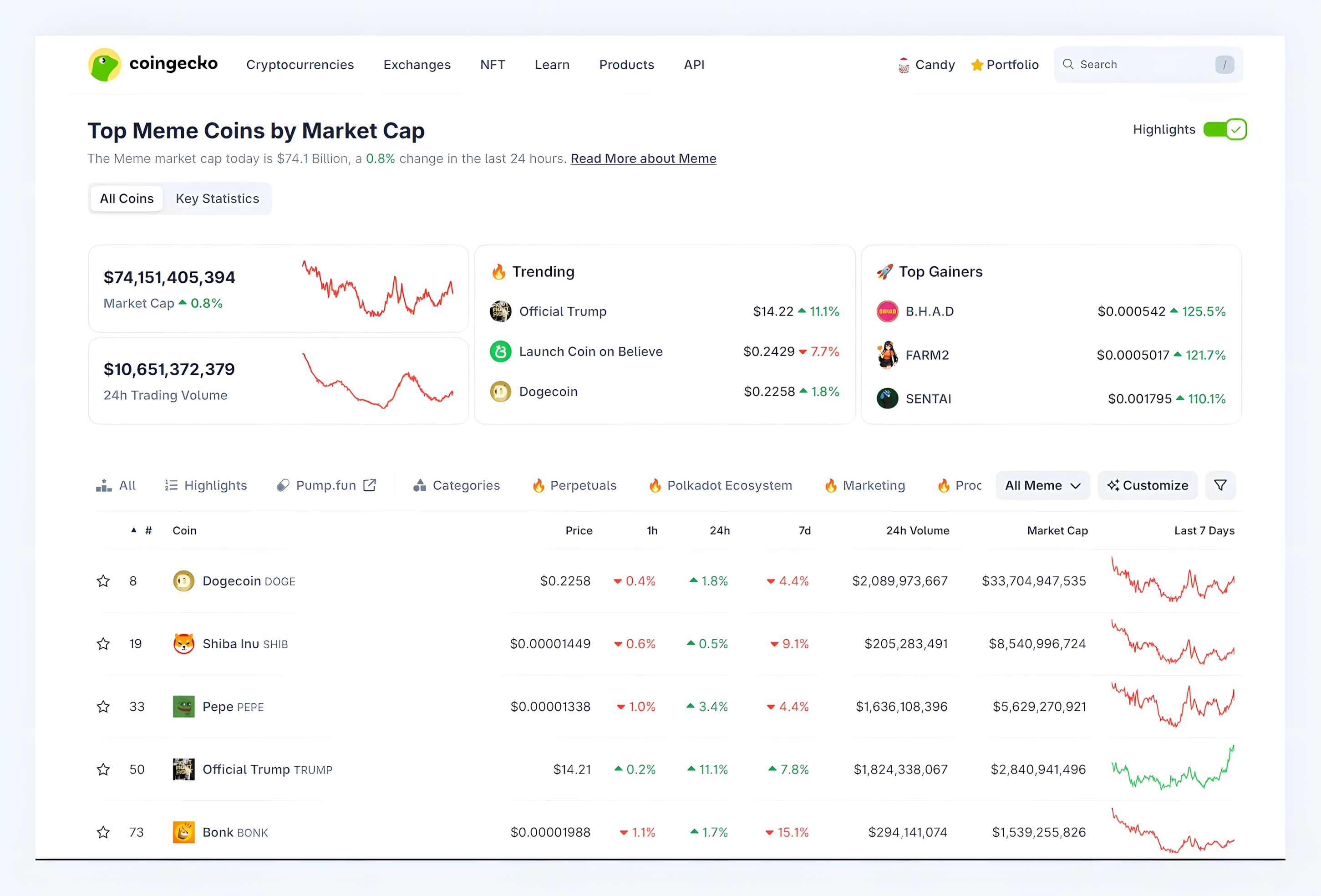Image resolution: width=1321 pixels, height=896 pixels.
Task: Click the Categories shapes icon
Action: tap(420, 485)
